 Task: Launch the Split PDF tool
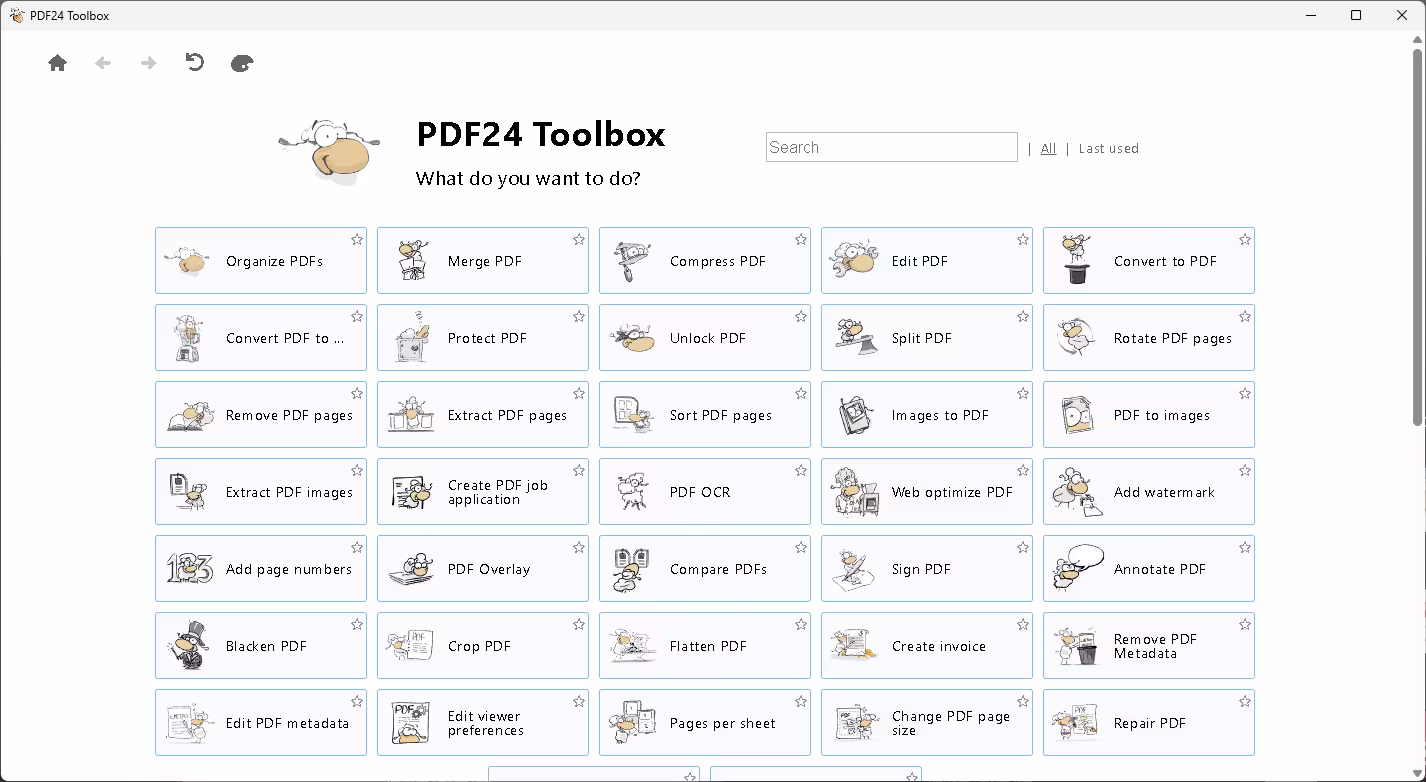point(927,338)
